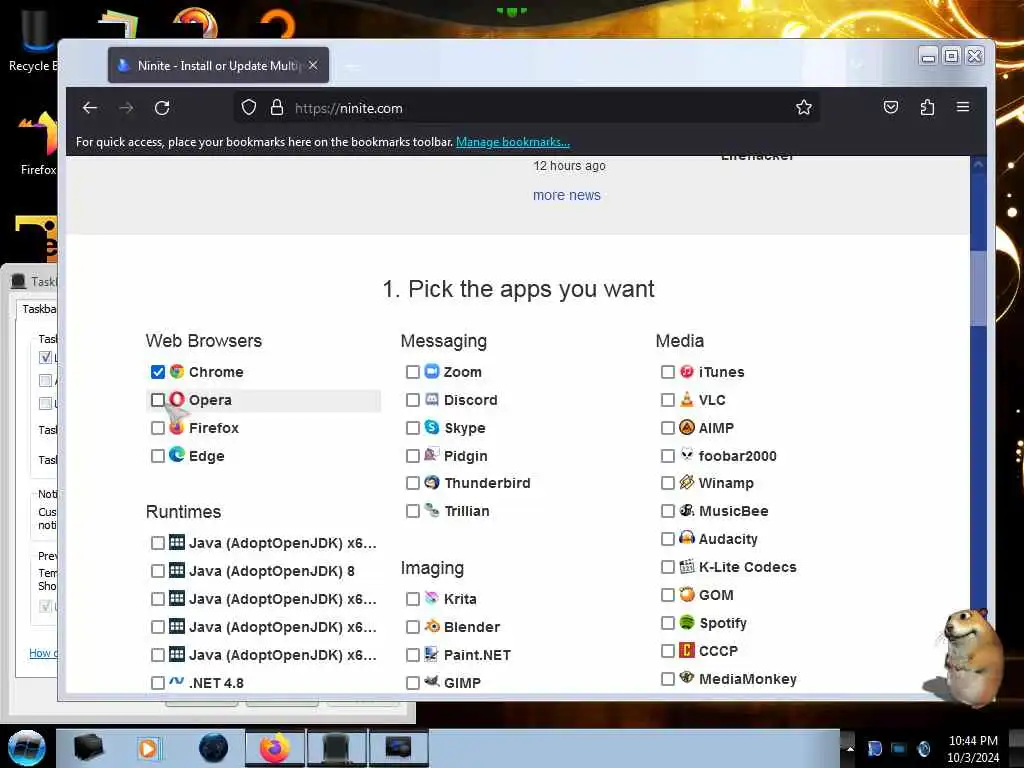
Task: Click the Zoom app icon
Action: pyautogui.click(x=432, y=371)
